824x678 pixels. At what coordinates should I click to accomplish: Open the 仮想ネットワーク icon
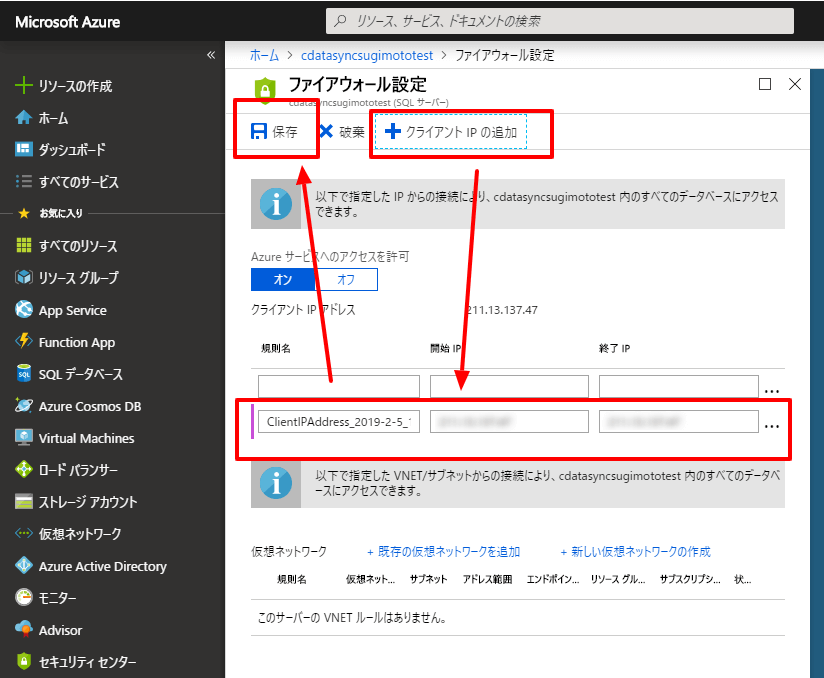point(23,533)
